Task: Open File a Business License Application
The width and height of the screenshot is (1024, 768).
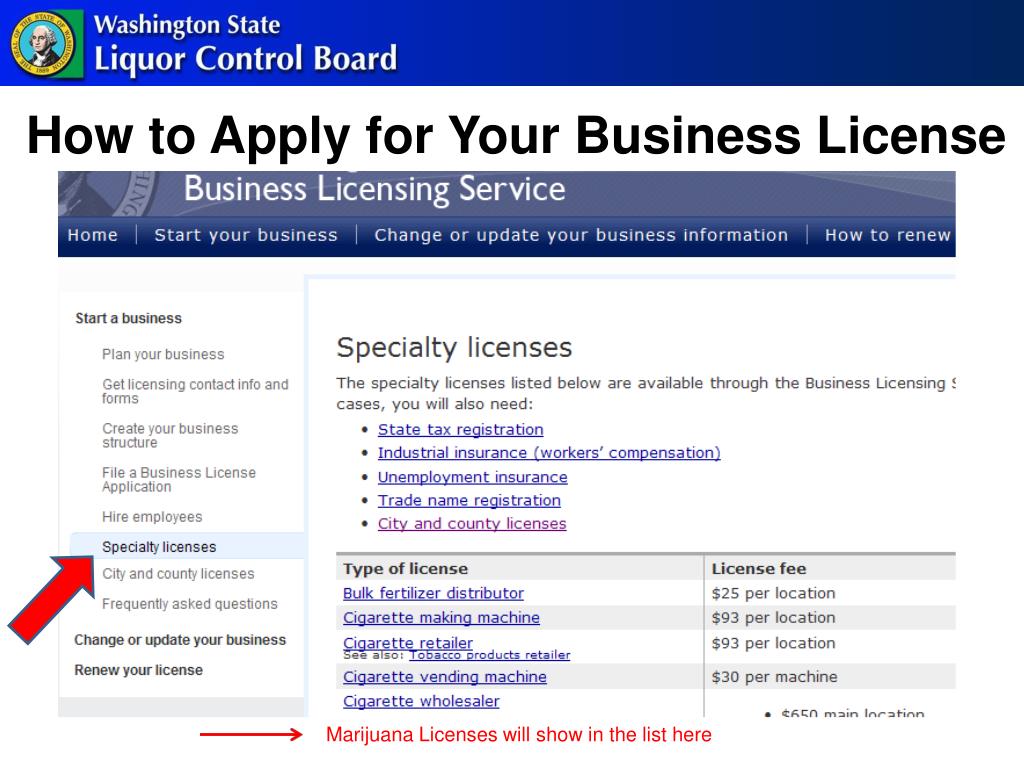Action: pyautogui.click(x=178, y=479)
